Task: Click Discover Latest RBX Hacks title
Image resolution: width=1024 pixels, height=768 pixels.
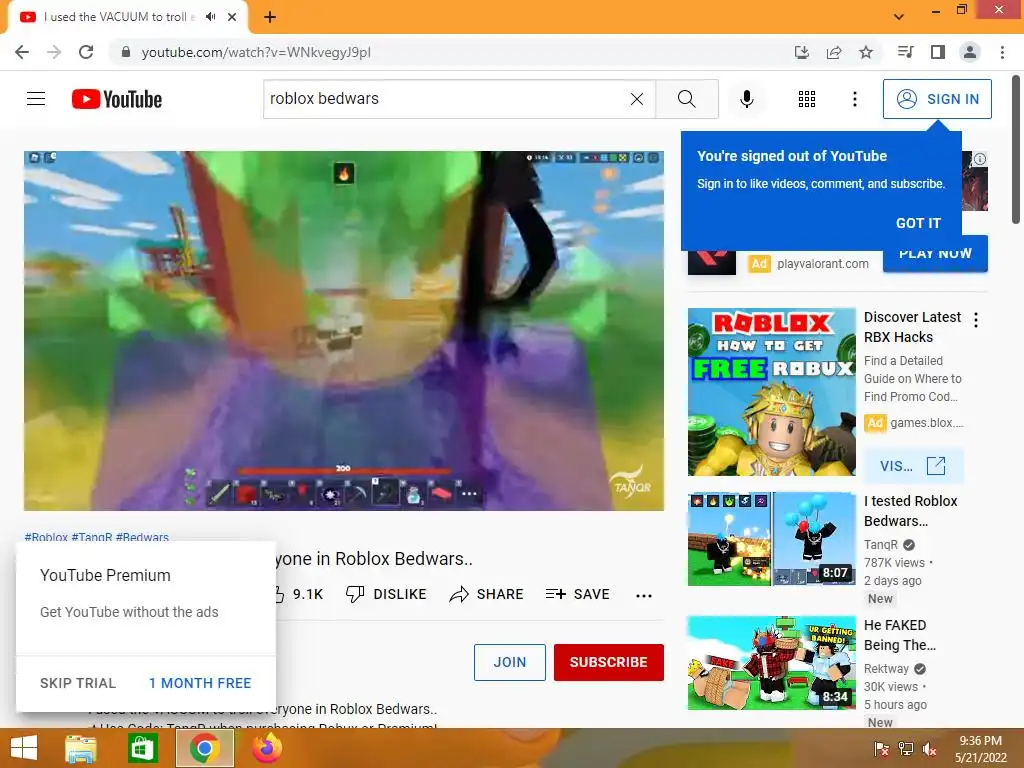Action: pyautogui.click(x=912, y=327)
